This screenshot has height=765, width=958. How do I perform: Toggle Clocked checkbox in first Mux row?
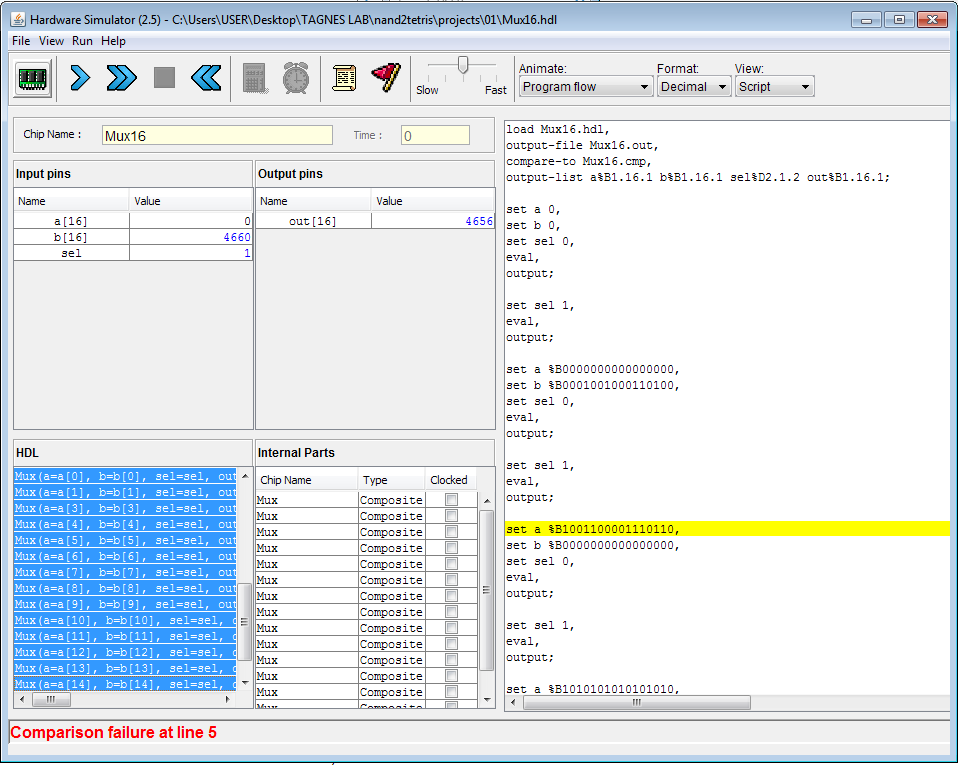coord(451,500)
